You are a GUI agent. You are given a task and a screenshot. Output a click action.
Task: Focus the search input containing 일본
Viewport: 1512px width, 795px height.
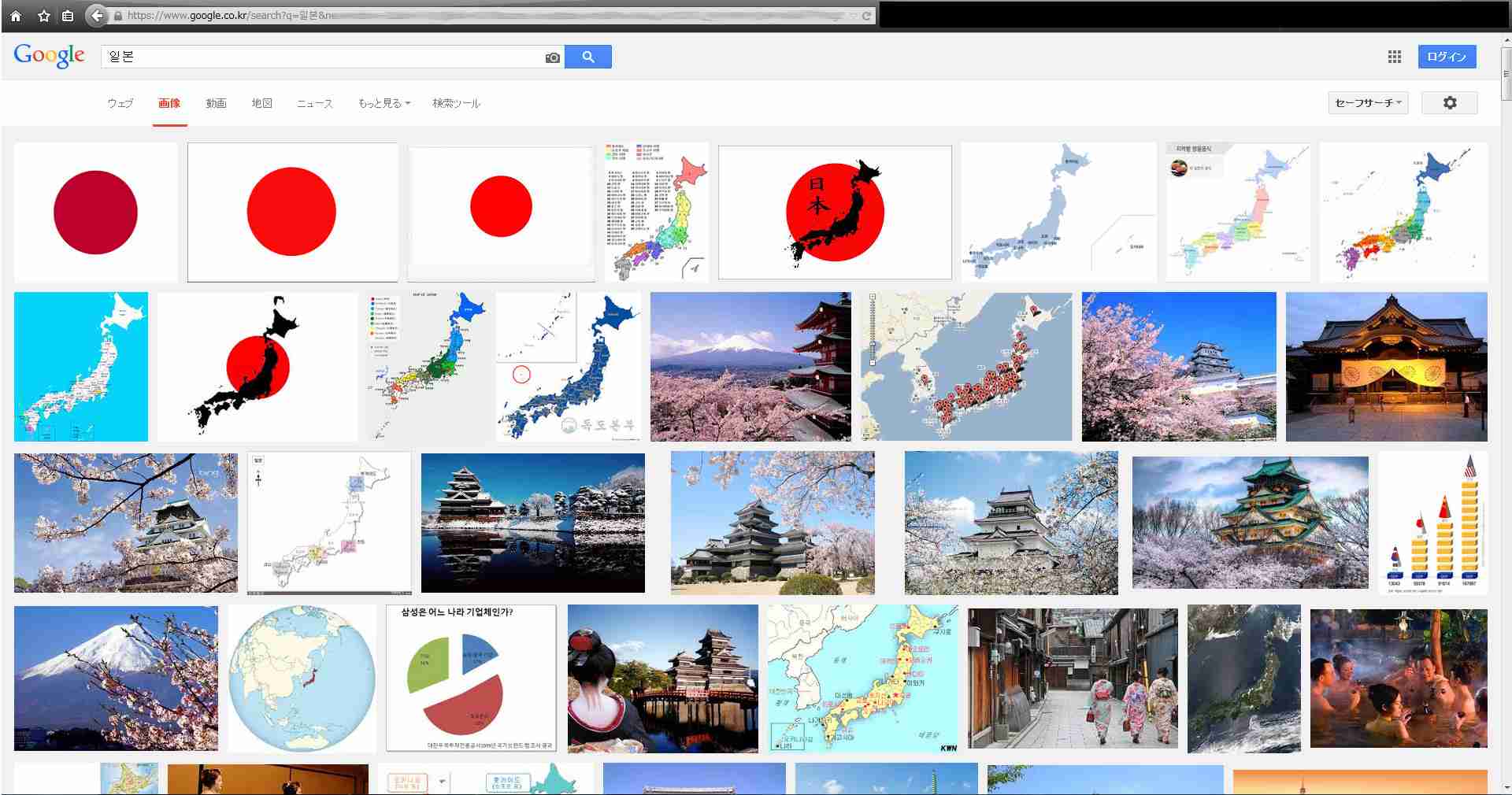[323, 57]
